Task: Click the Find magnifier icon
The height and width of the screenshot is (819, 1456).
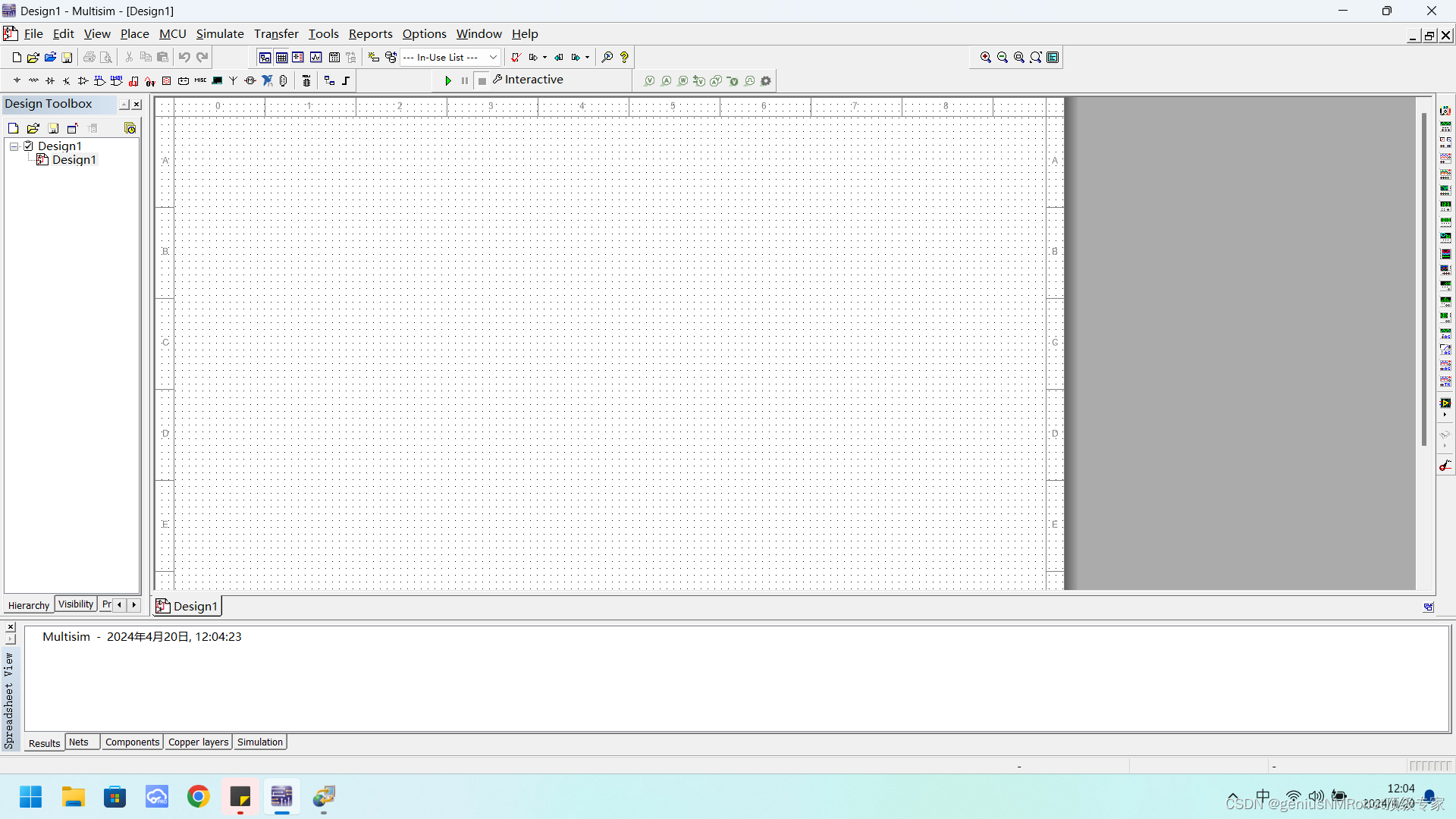Action: [607, 58]
